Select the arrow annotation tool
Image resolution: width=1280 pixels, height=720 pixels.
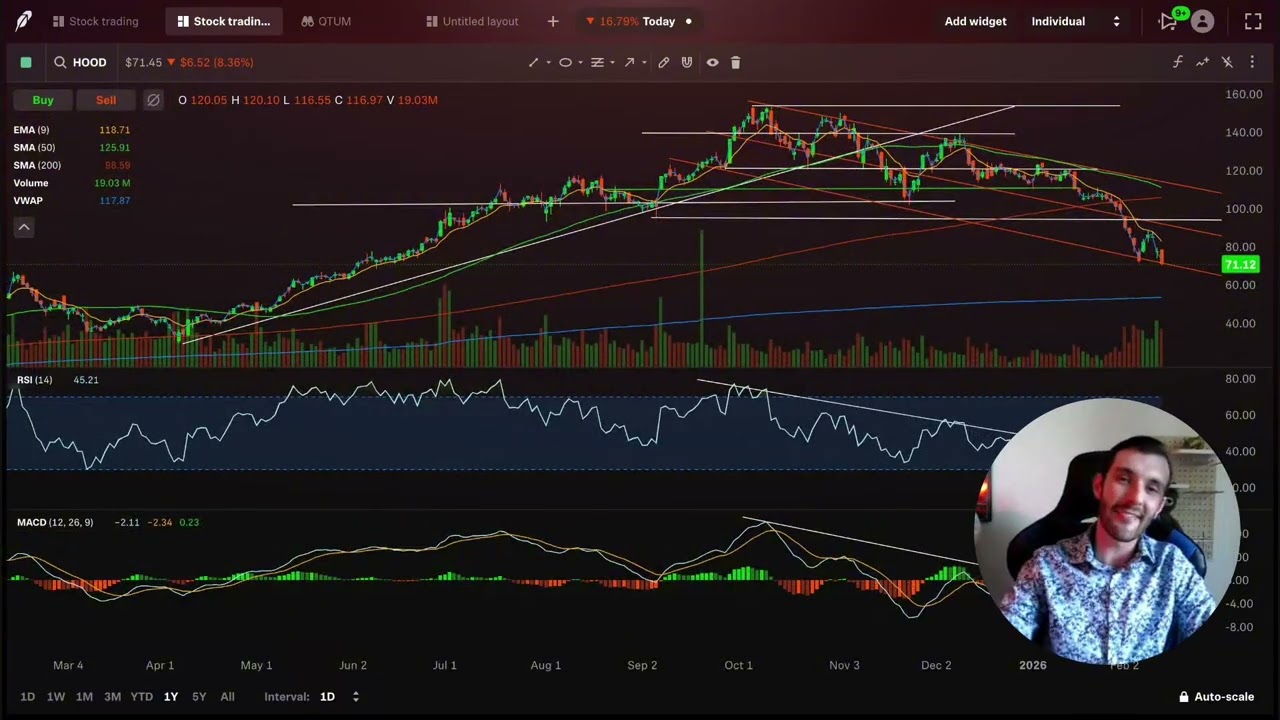point(629,62)
